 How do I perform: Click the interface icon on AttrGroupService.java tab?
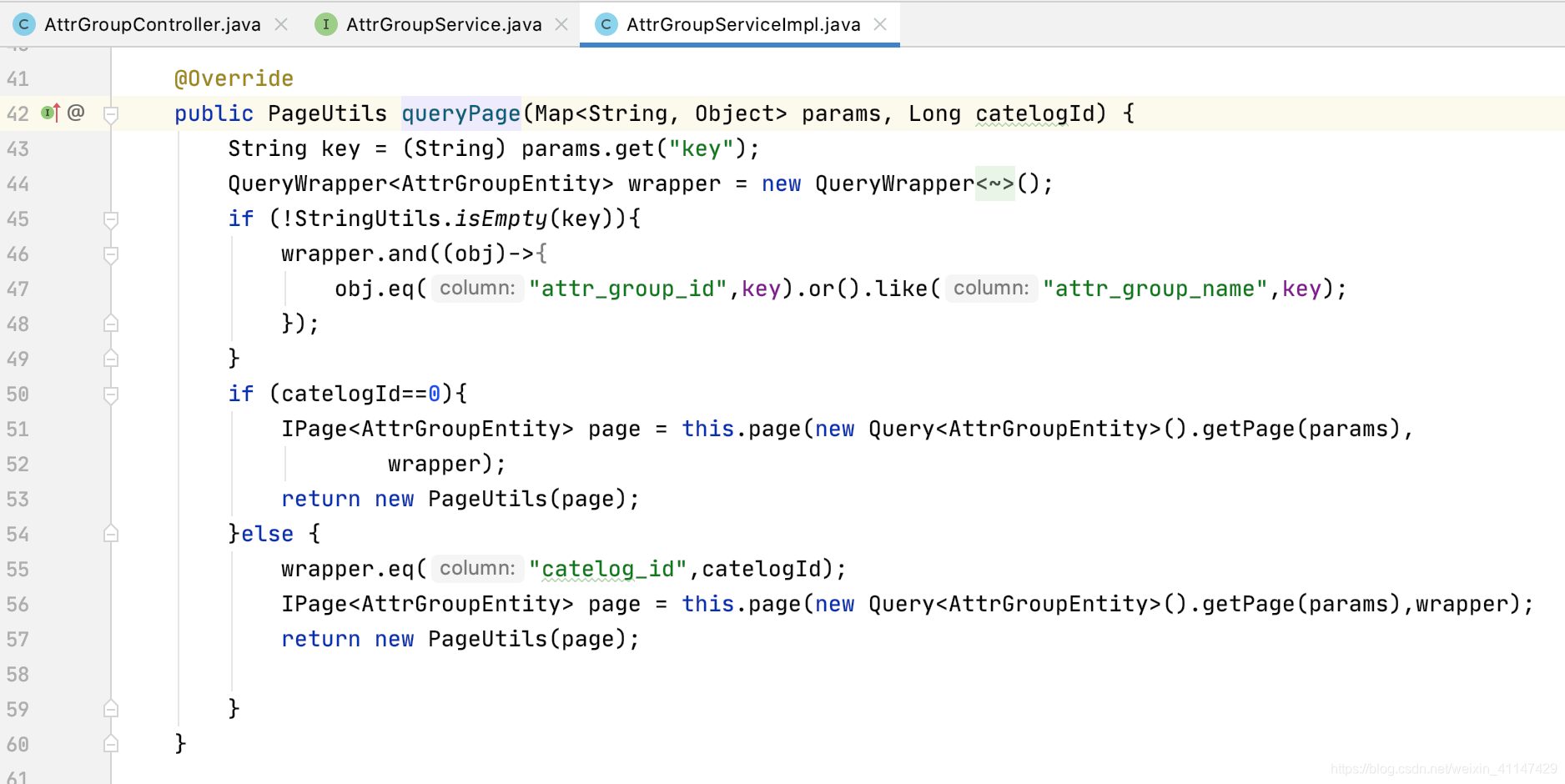(326, 24)
